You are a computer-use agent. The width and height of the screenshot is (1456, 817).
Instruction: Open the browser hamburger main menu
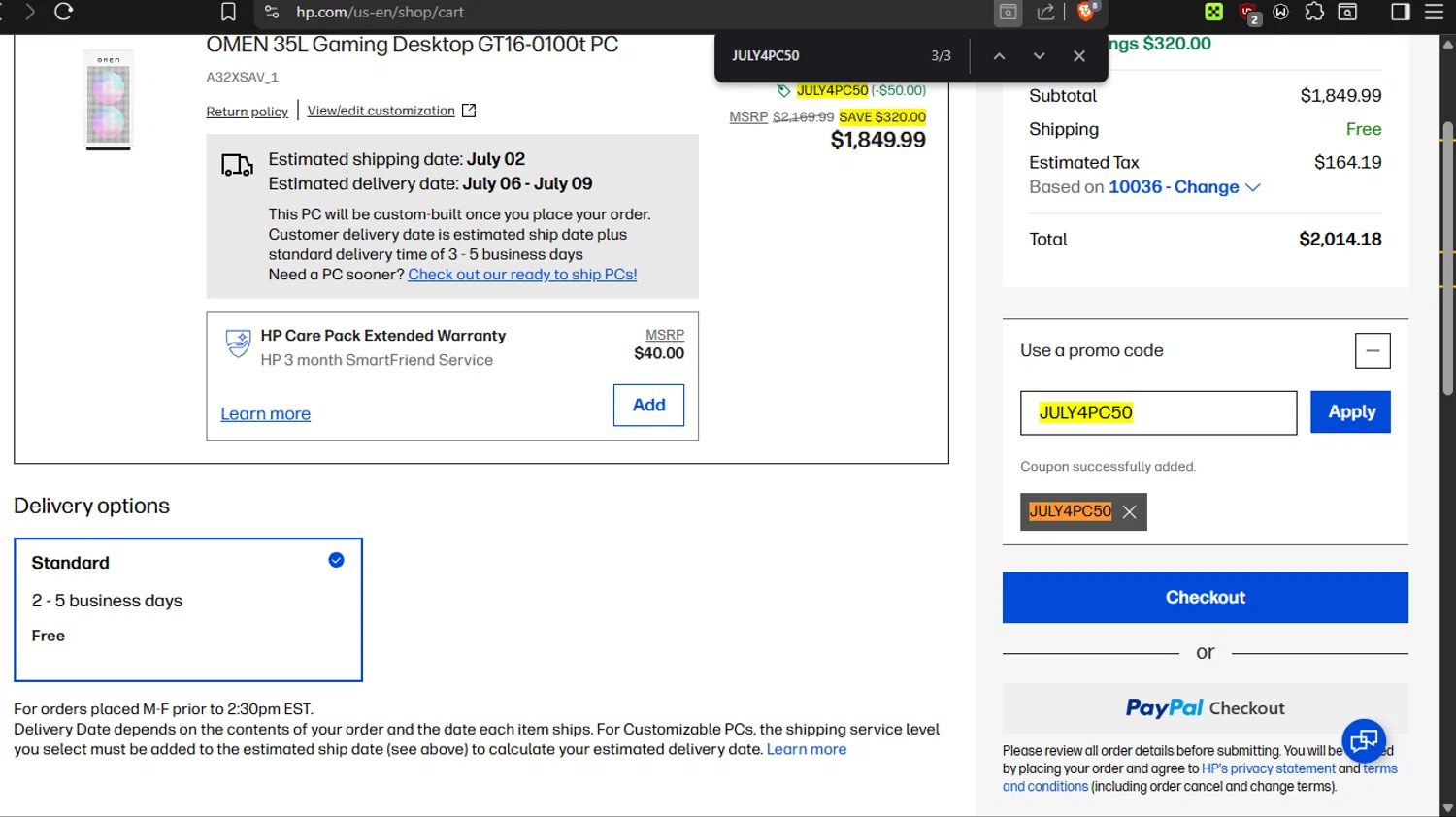pyautogui.click(x=1434, y=12)
